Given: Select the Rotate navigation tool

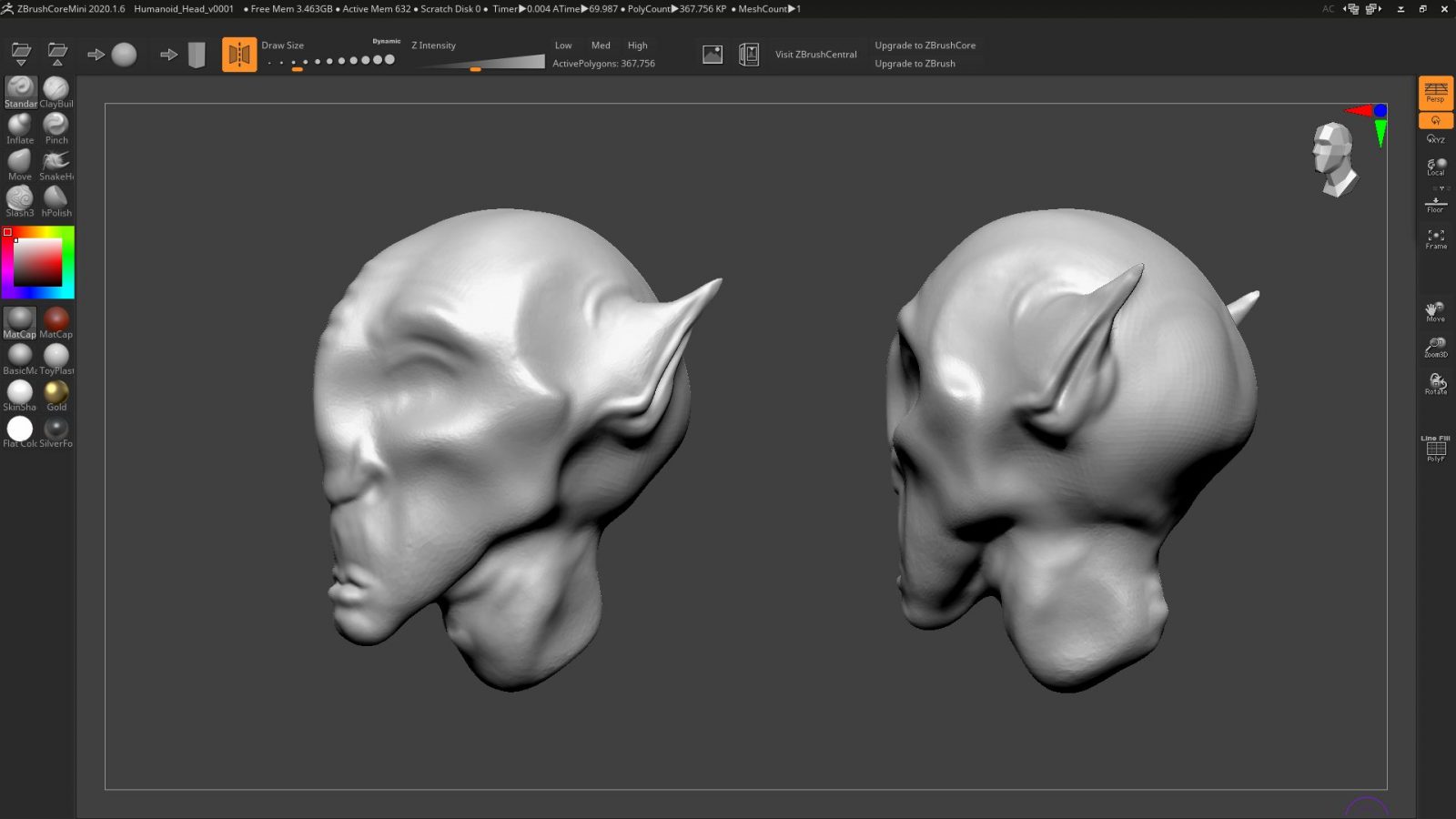Looking at the screenshot, I should pos(1435,382).
